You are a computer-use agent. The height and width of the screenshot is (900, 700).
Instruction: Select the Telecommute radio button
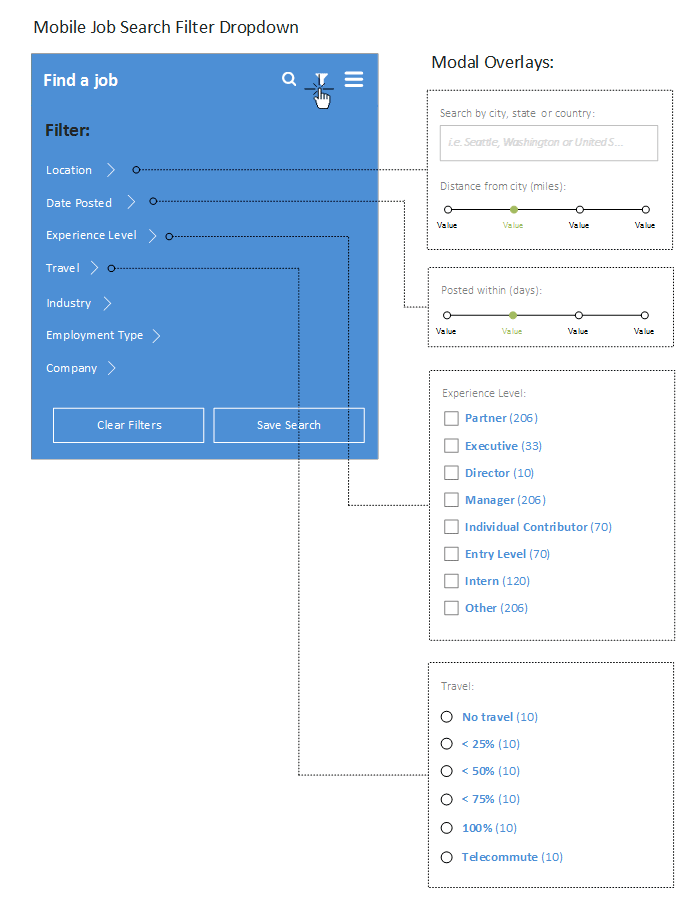click(446, 857)
